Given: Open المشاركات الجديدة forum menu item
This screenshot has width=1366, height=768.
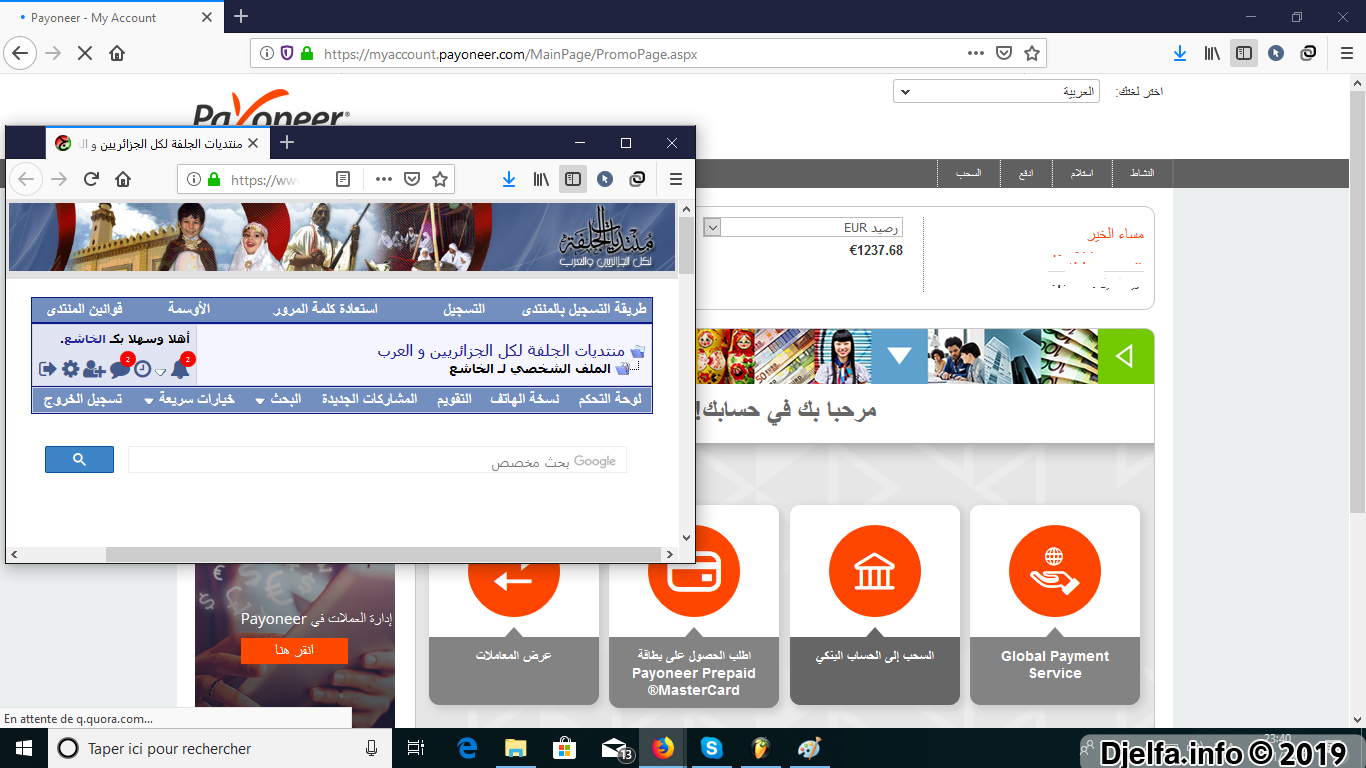Looking at the screenshot, I should (x=369, y=399).
